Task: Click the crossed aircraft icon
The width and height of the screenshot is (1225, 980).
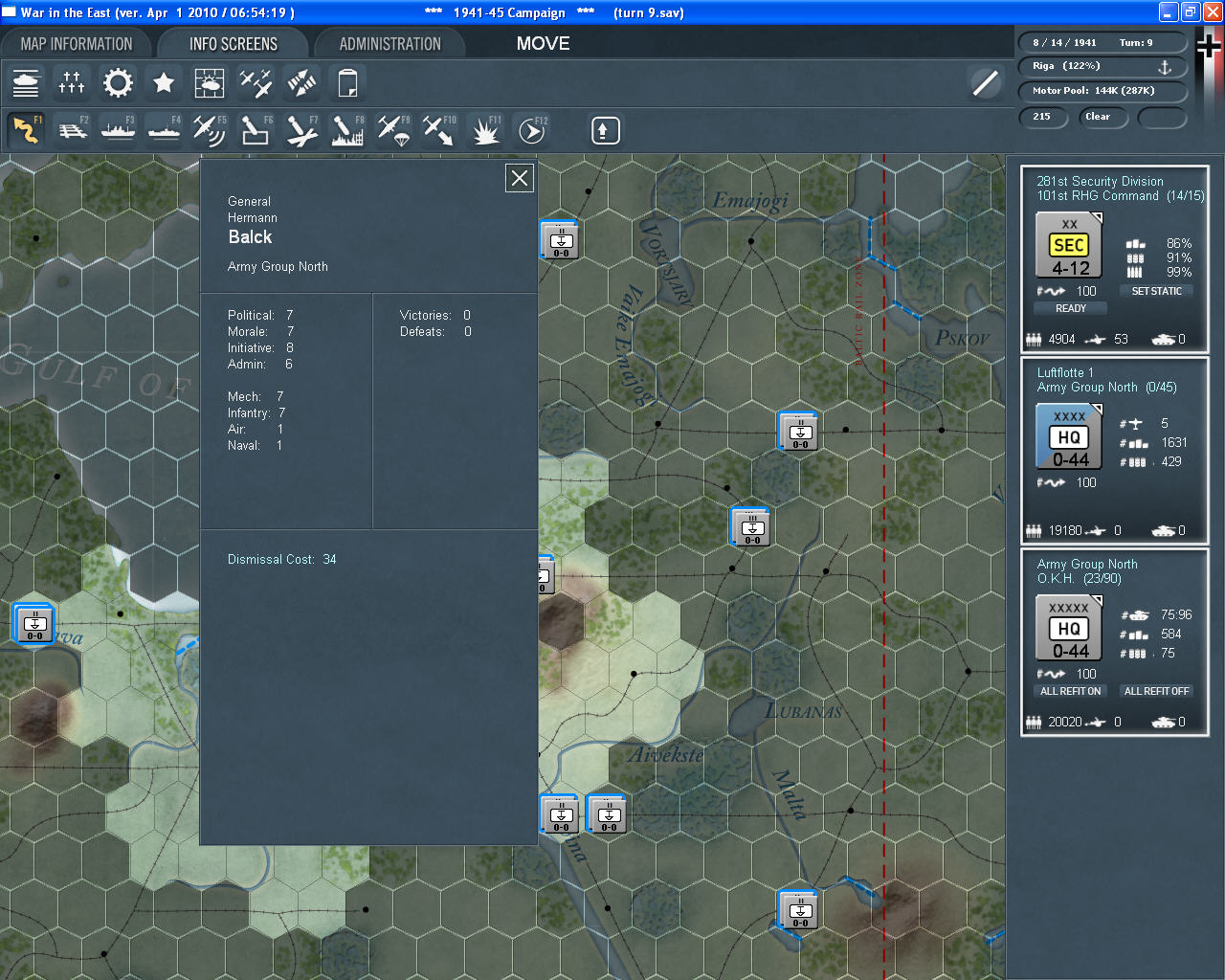Action: 256,83
